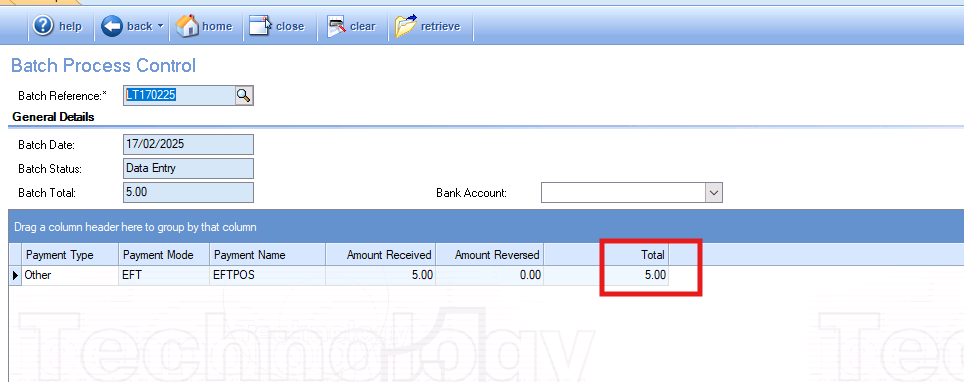Click the 'Other' payment type cell
The width and height of the screenshot is (964, 382).
(70, 276)
